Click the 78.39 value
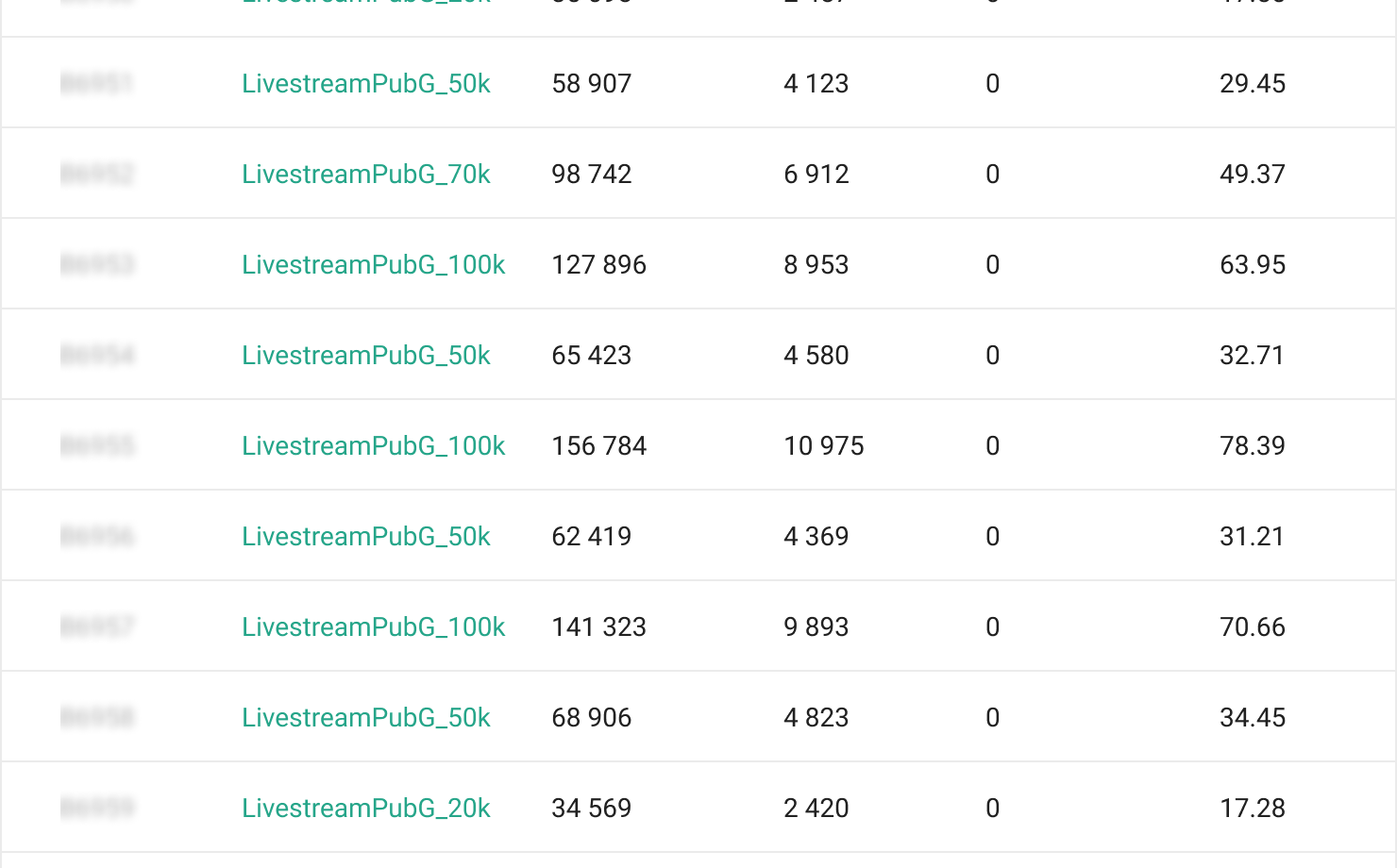This screenshot has height=868, width=1397. click(x=1253, y=446)
